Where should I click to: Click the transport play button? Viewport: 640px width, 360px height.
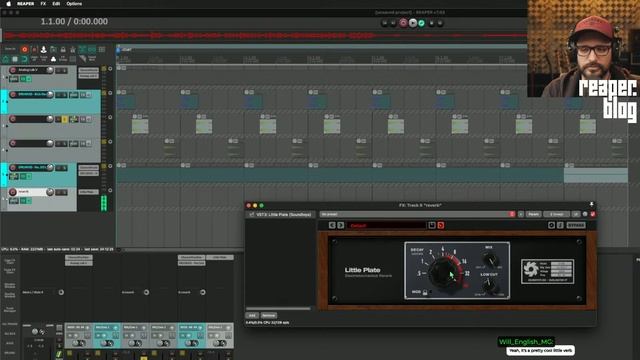click(x=413, y=23)
